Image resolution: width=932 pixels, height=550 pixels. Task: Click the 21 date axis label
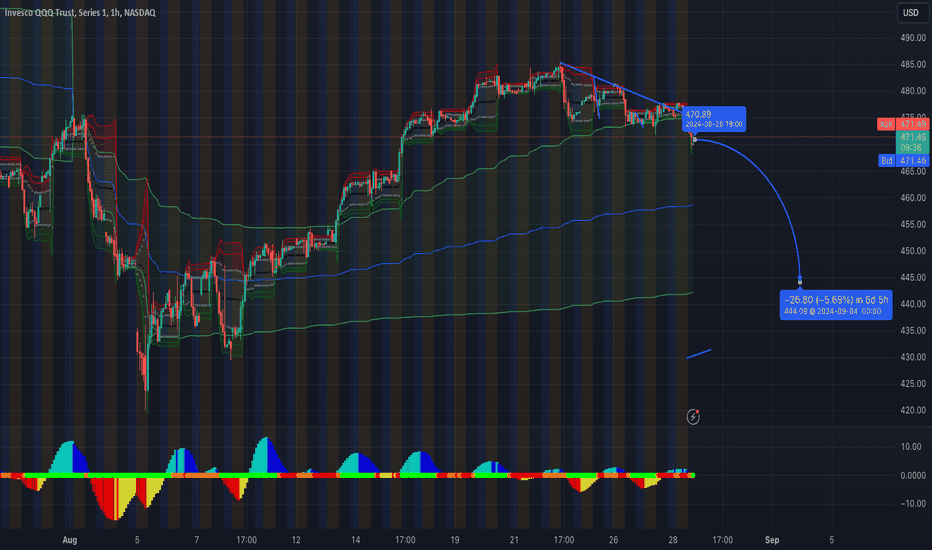point(514,540)
